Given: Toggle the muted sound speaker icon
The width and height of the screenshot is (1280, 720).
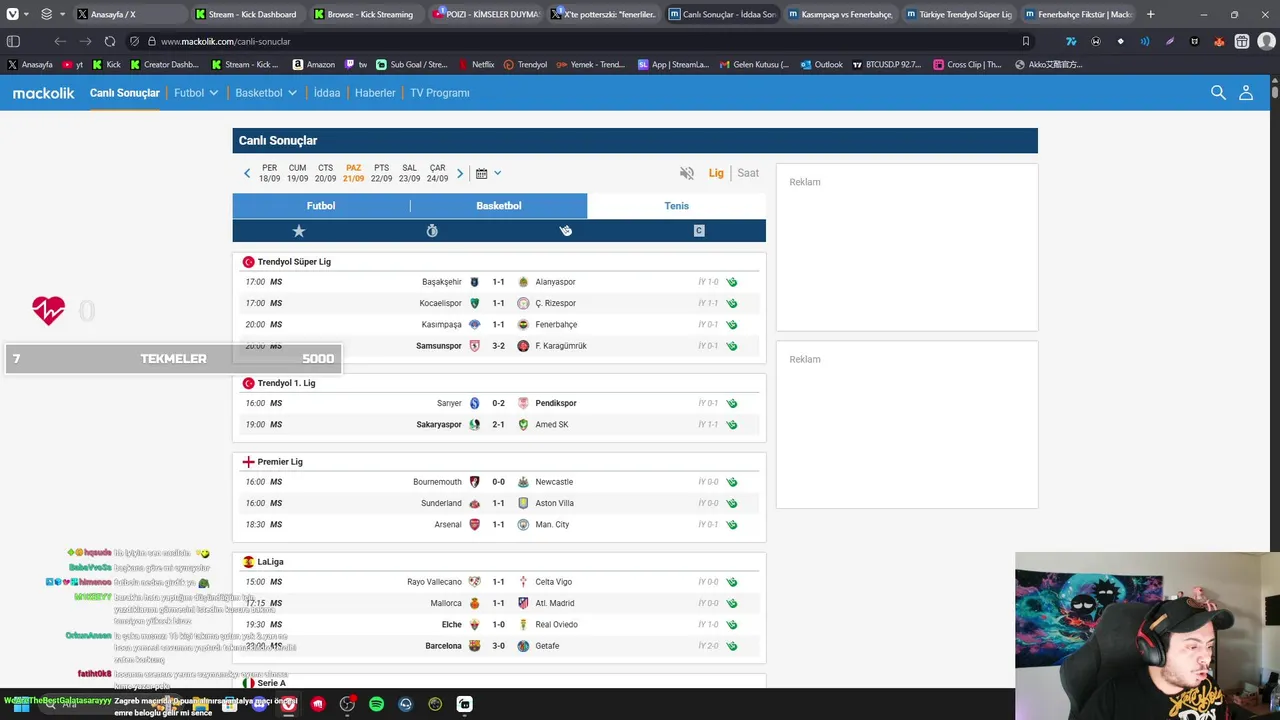Looking at the screenshot, I should click(687, 173).
